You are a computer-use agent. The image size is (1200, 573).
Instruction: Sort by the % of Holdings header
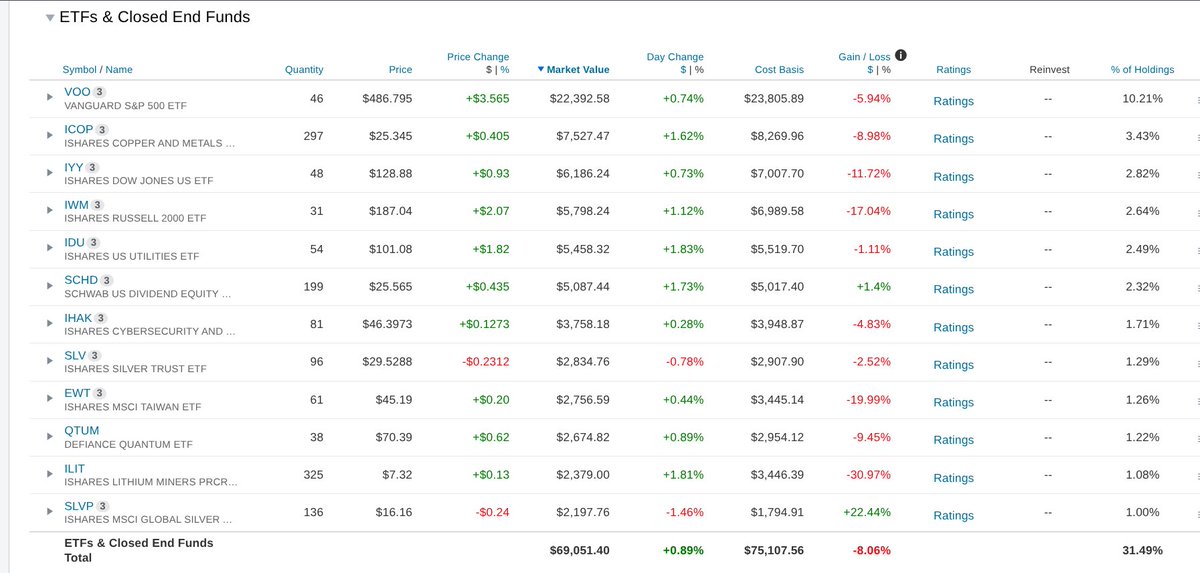click(x=1142, y=70)
